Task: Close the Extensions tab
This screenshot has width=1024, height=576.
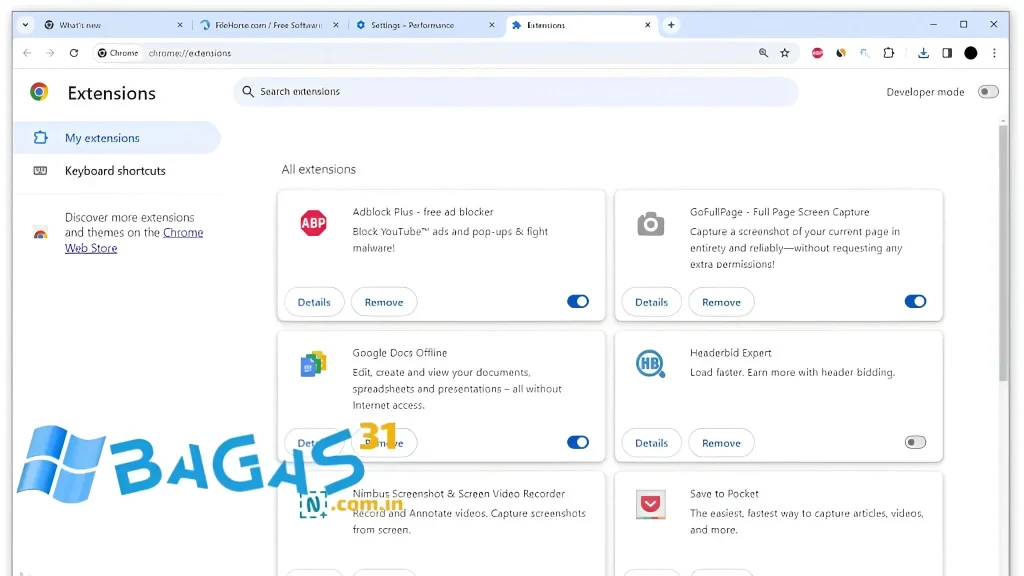Action: point(647,25)
